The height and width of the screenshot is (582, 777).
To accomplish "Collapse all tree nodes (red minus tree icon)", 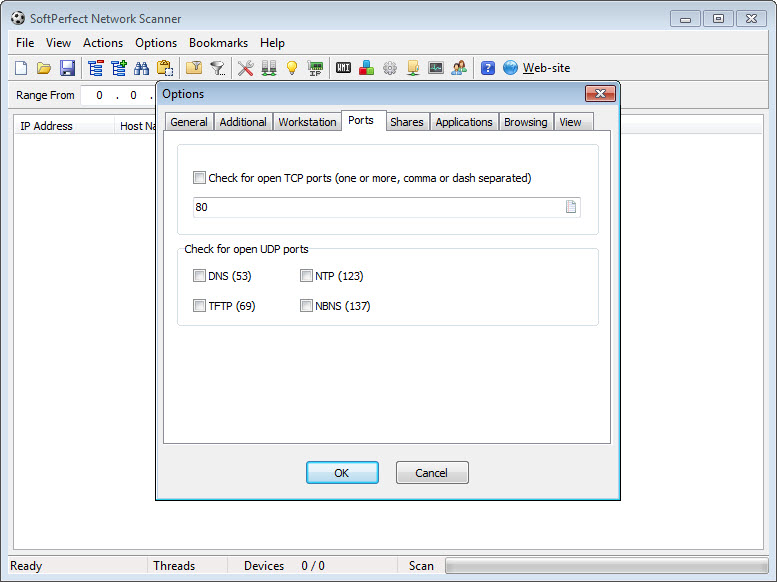I will click(x=95, y=68).
